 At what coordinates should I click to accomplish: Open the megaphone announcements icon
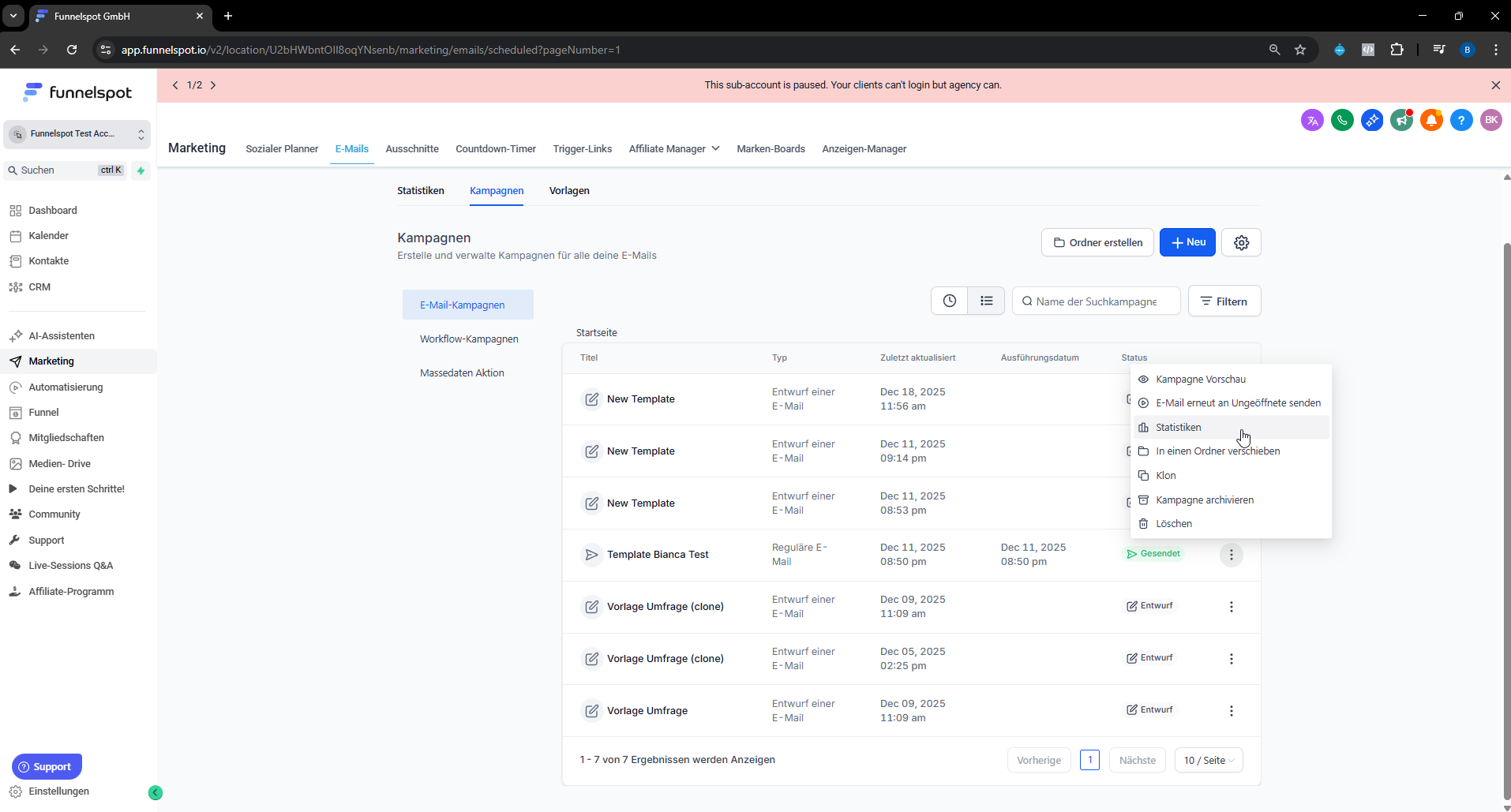point(1401,120)
